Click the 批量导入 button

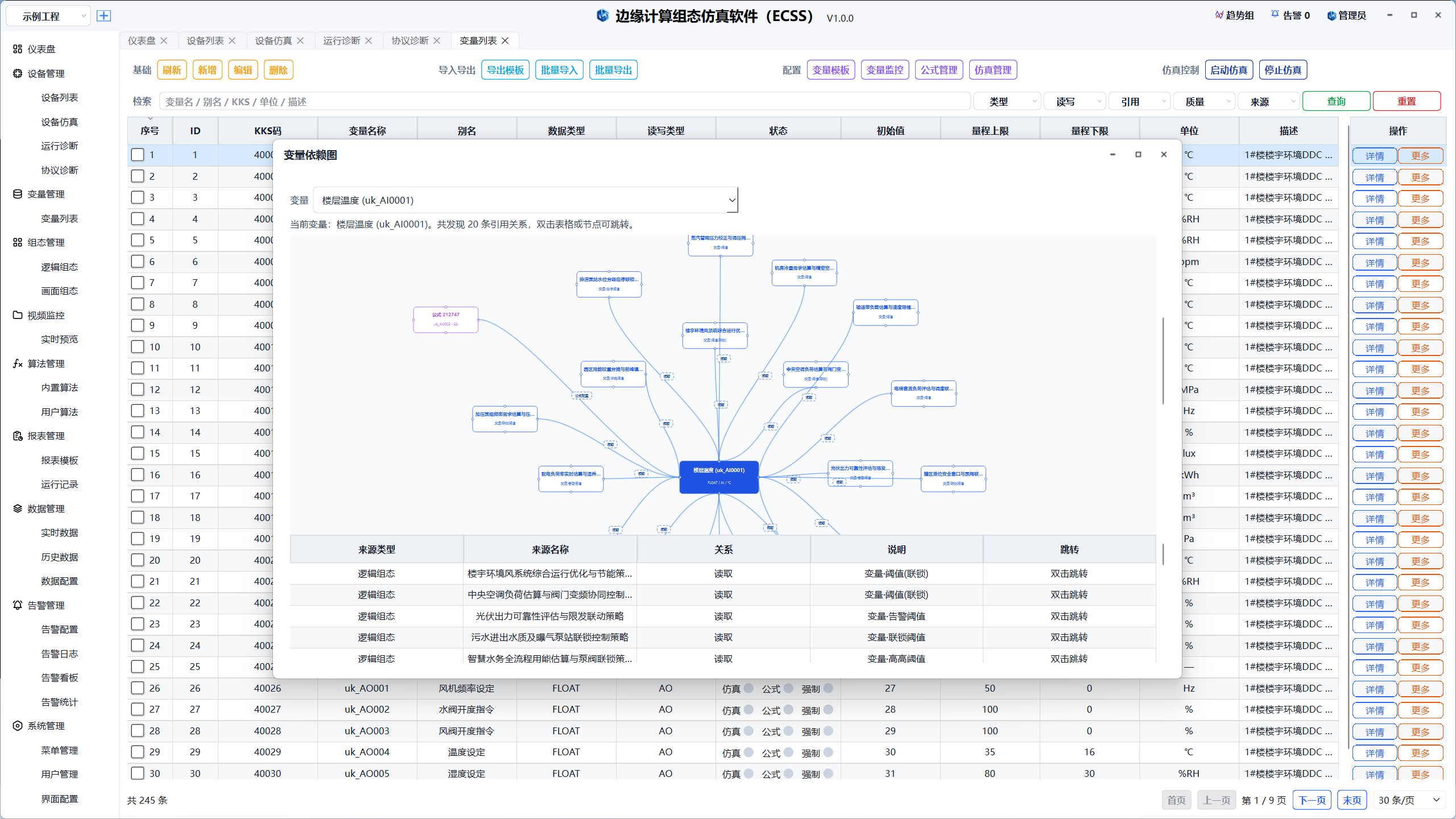(x=559, y=70)
